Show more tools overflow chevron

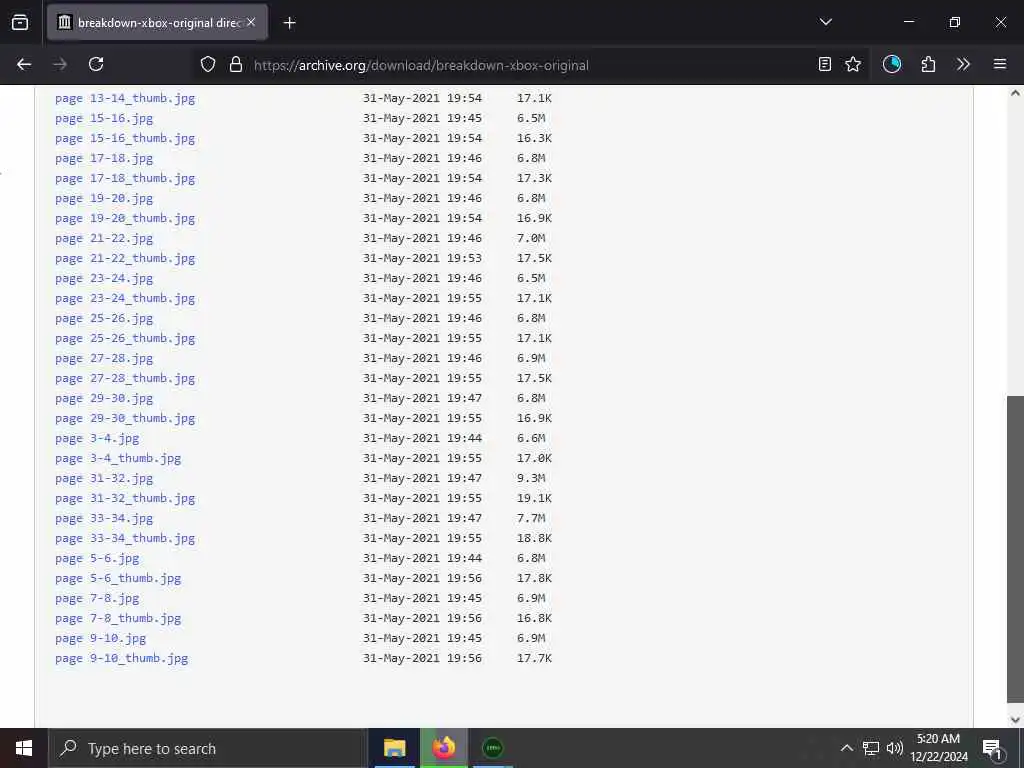(x=963, y=64)
